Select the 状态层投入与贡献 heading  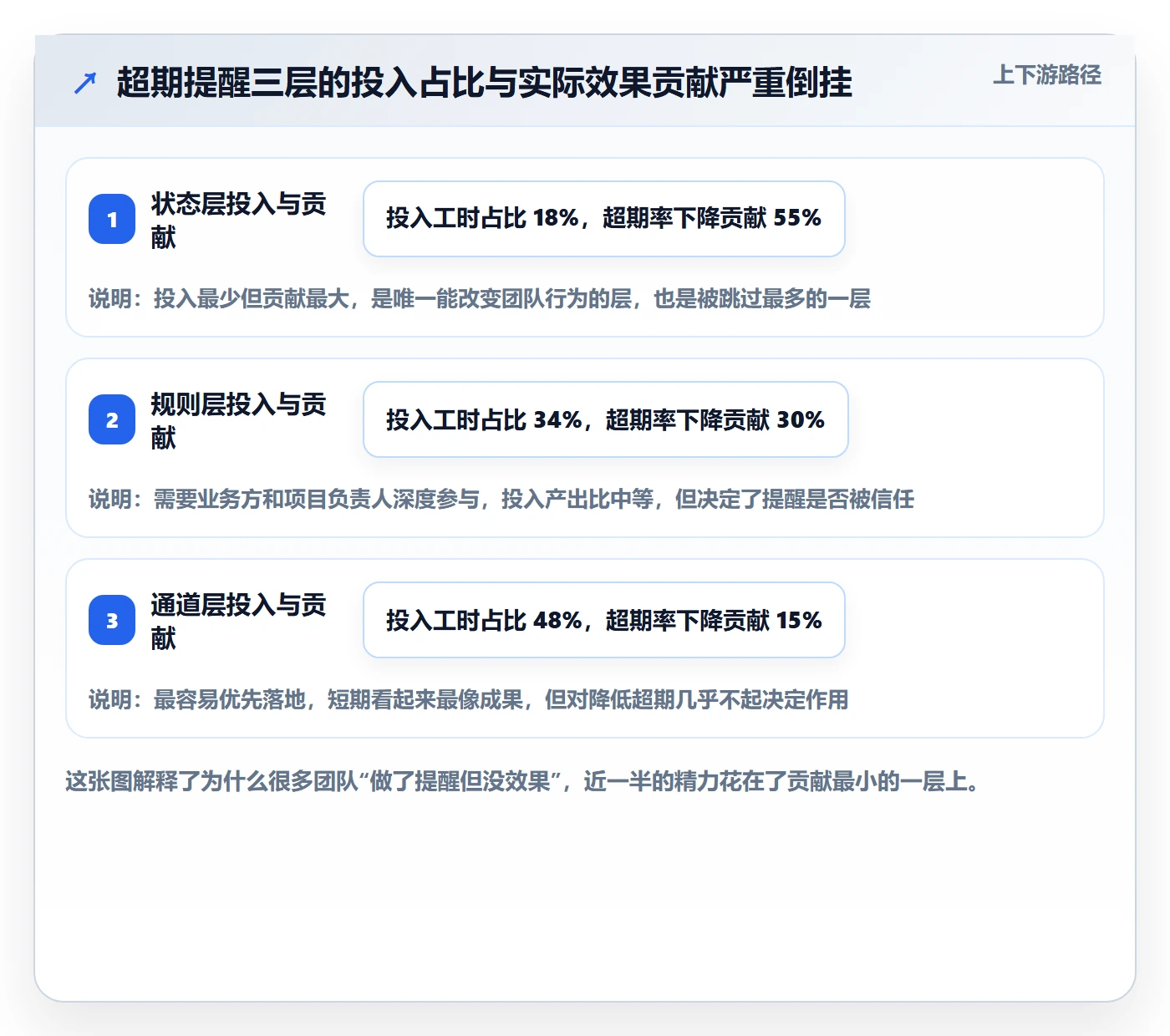[238, 220]
